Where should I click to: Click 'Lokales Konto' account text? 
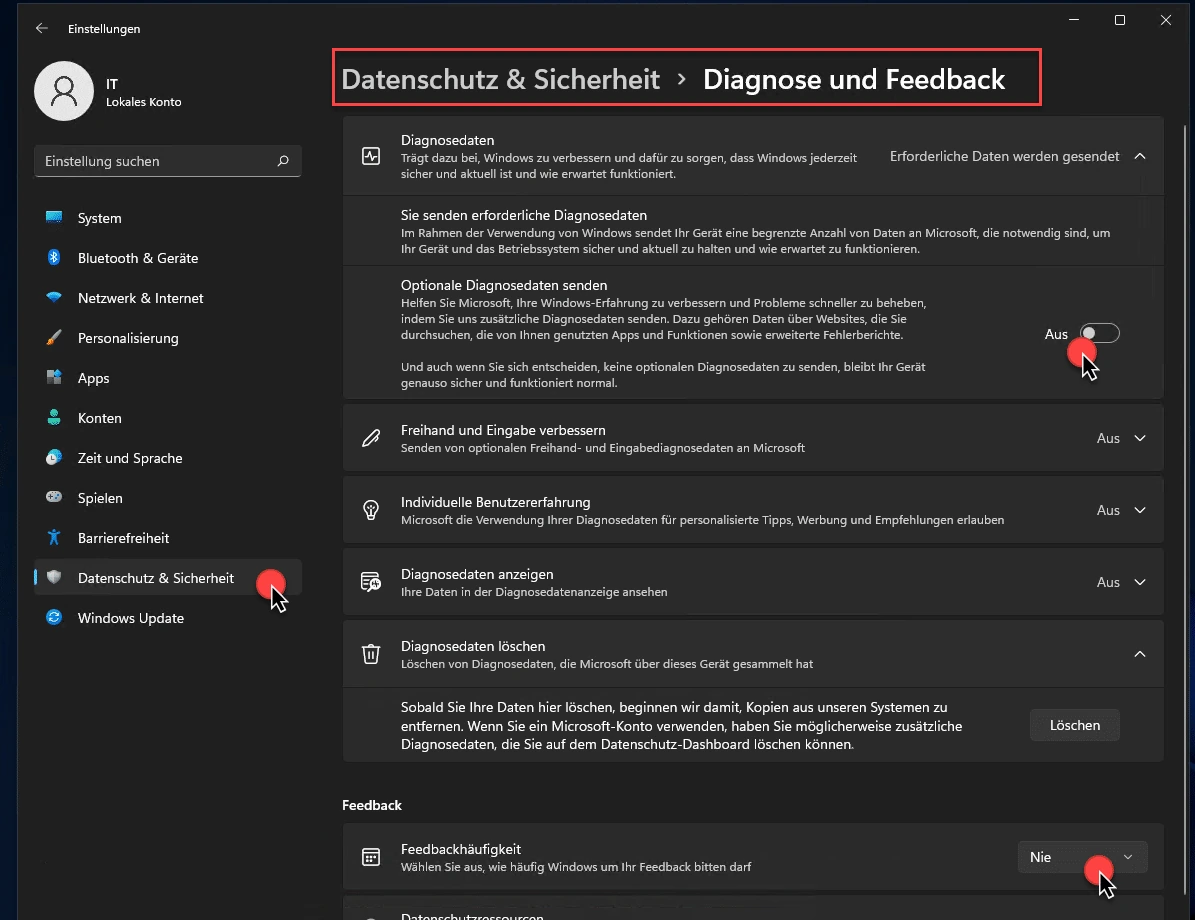click(143, 102)
